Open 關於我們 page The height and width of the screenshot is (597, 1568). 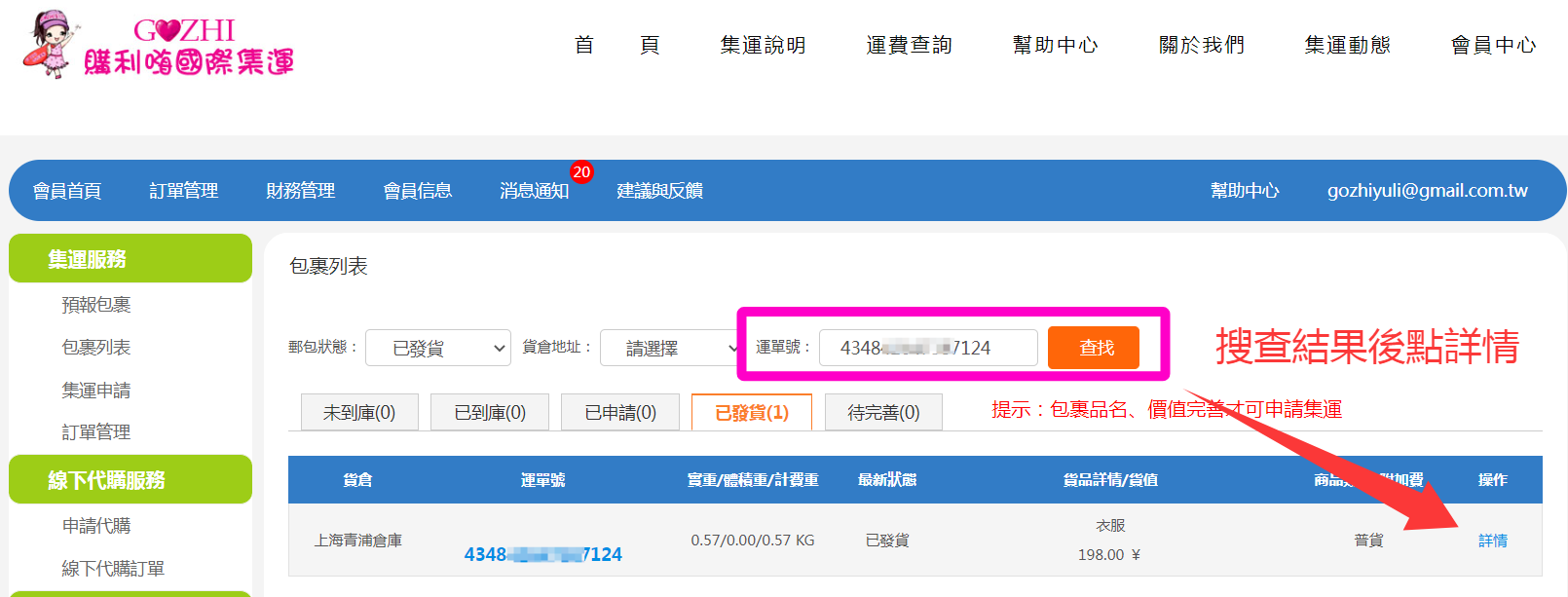click(x=1201, y=45)
